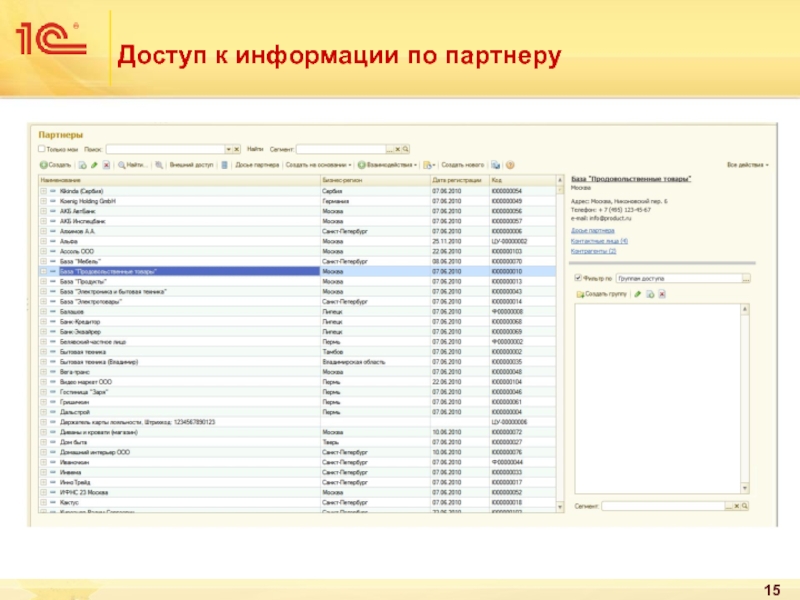The width and height of the screenshot is (800, 600).
Task: Expand the Kikinda (Сербия) tree row
Action: (43, 190)
